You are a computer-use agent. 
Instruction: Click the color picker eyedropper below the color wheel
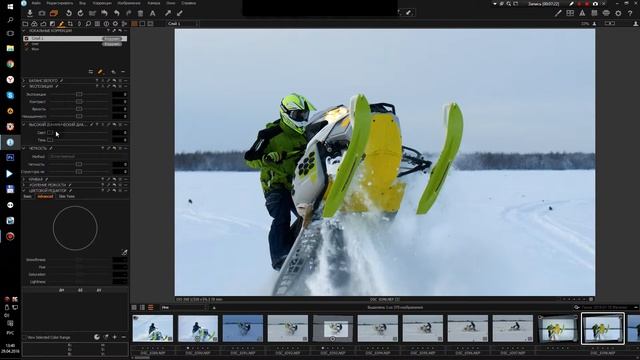[124, 253]
